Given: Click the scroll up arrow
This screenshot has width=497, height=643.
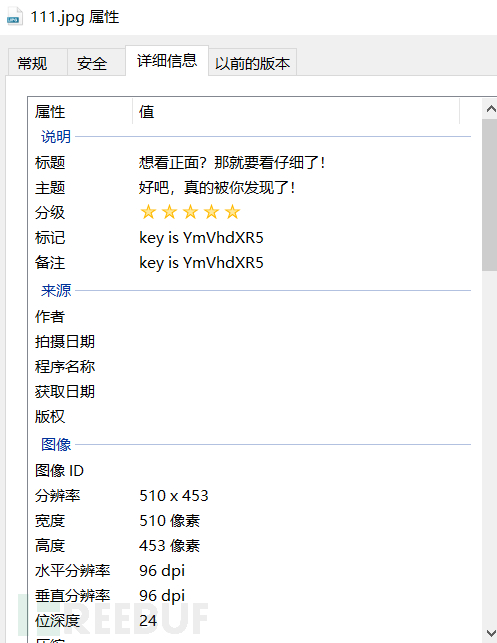Looking at the screenshot, I should pos(490,109).
